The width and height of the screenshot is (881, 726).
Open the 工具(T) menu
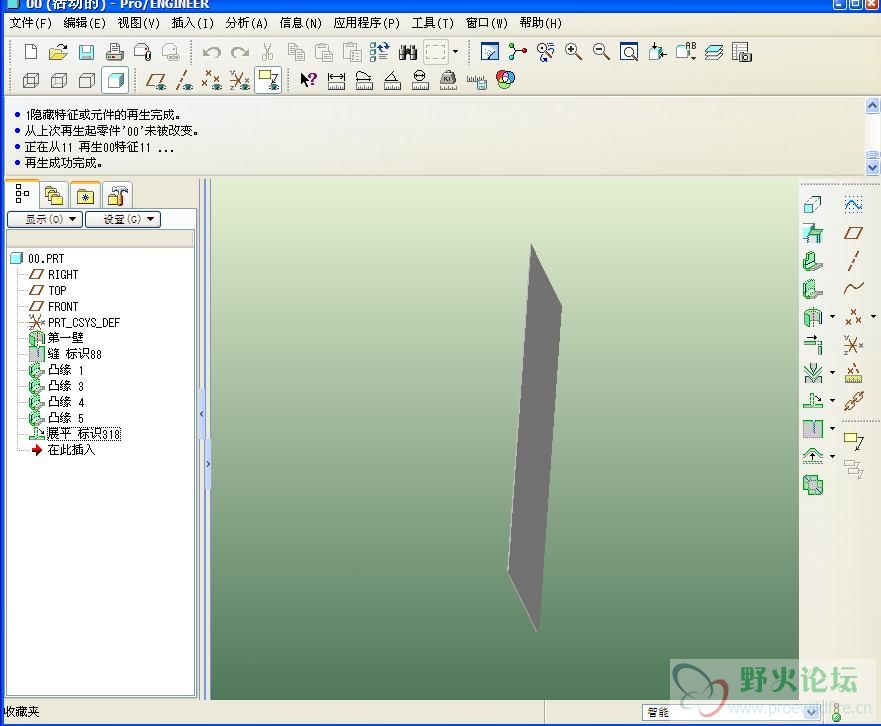(x=432, y=23)
